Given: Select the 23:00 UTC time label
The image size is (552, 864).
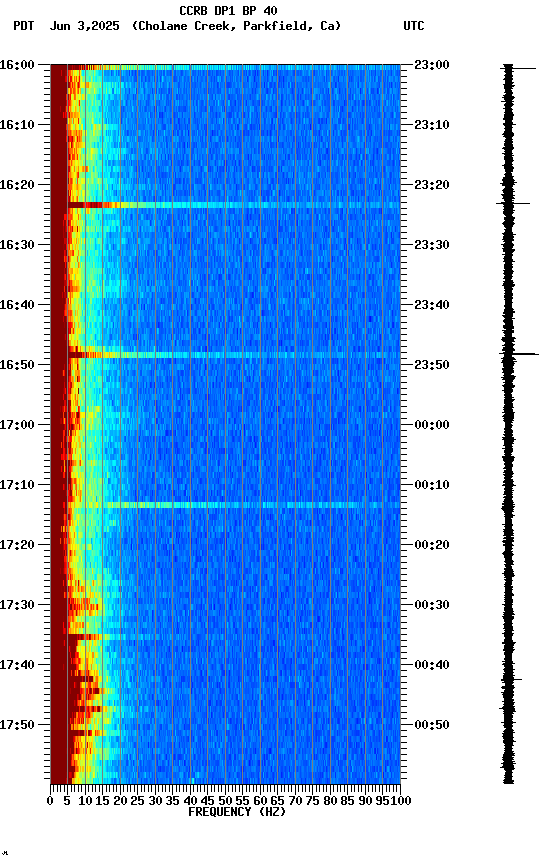Looking at the screenshot, I should coord(432,65).
